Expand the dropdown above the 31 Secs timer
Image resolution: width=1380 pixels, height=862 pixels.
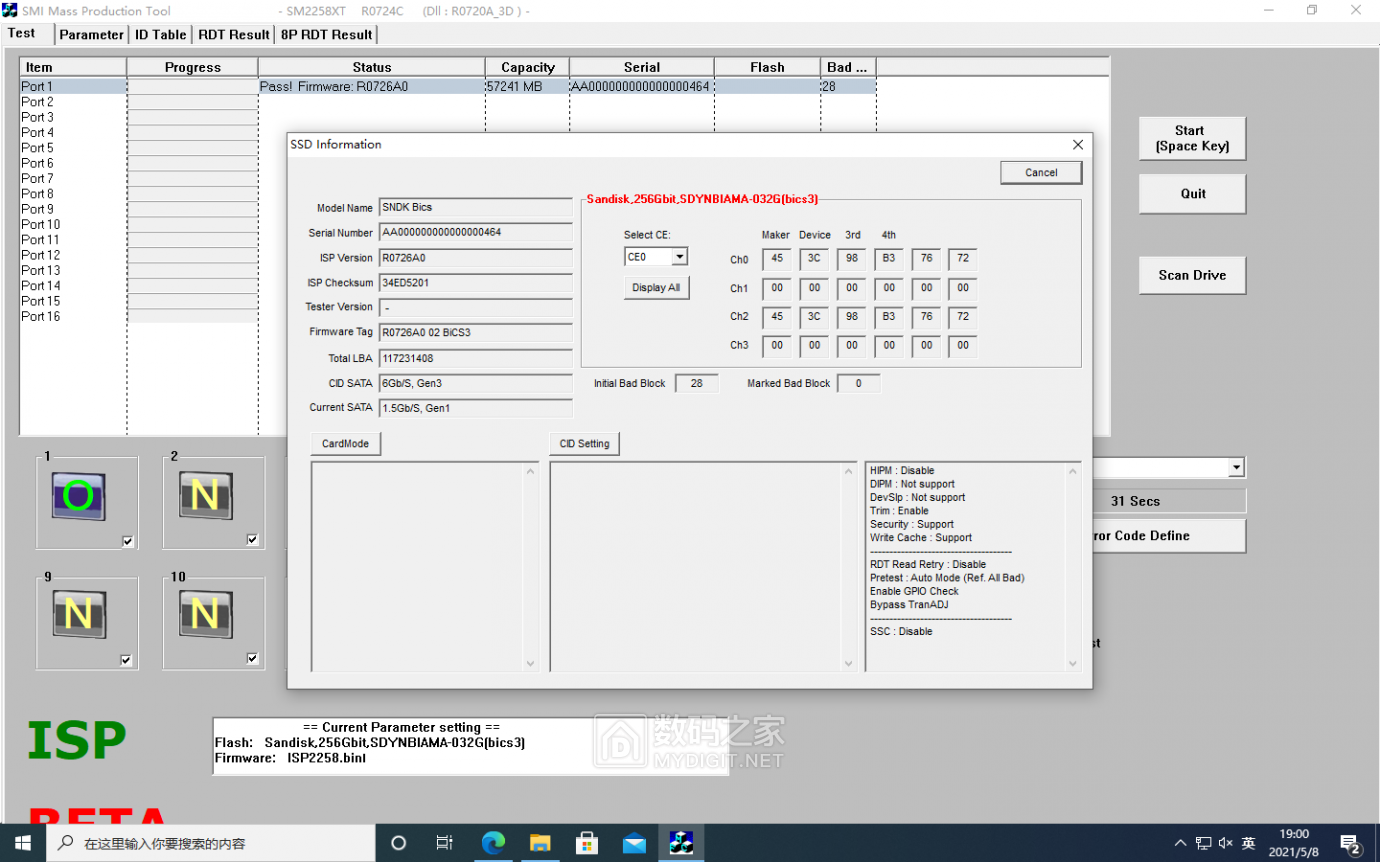pos(1236,468)
